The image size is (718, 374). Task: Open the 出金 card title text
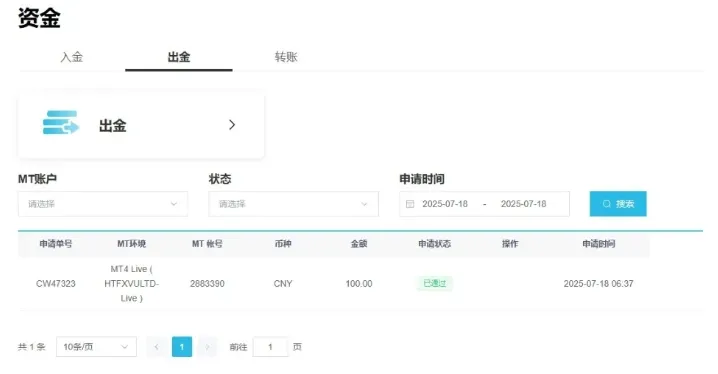[113, 125]
